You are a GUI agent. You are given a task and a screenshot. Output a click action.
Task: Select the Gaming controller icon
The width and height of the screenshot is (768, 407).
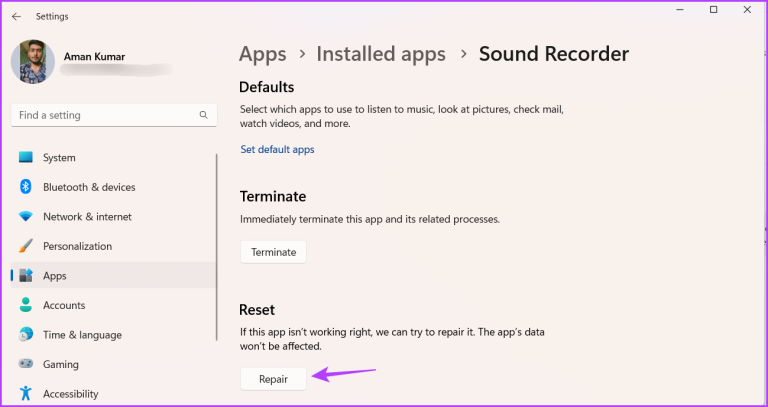tap(25, 364)
